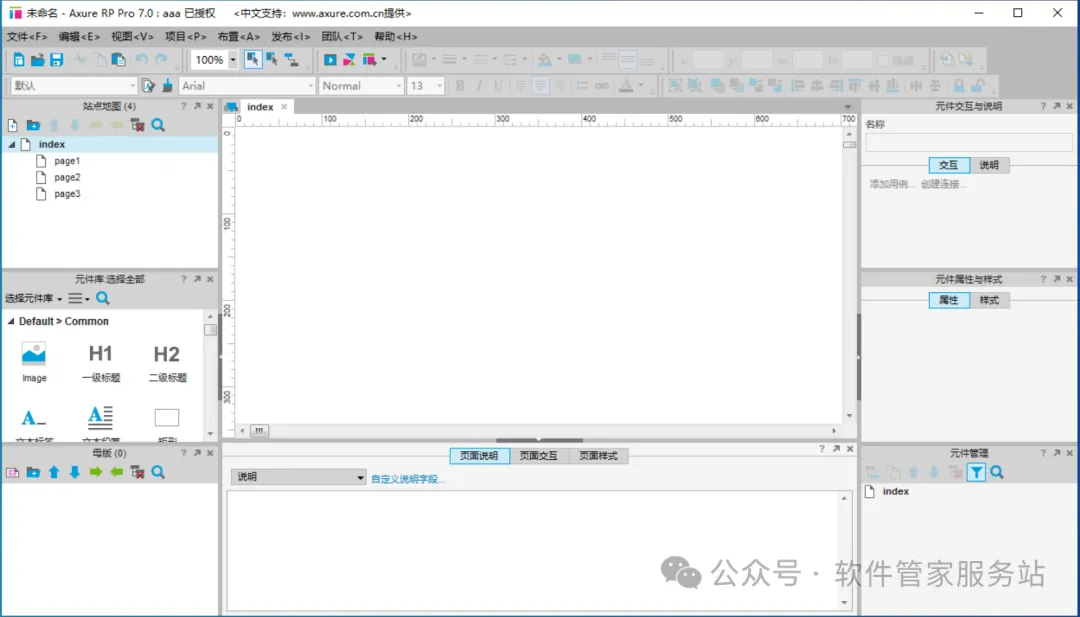
Task: Open the page tabs list dropdown arrow
Action: (x=848, y=107)
